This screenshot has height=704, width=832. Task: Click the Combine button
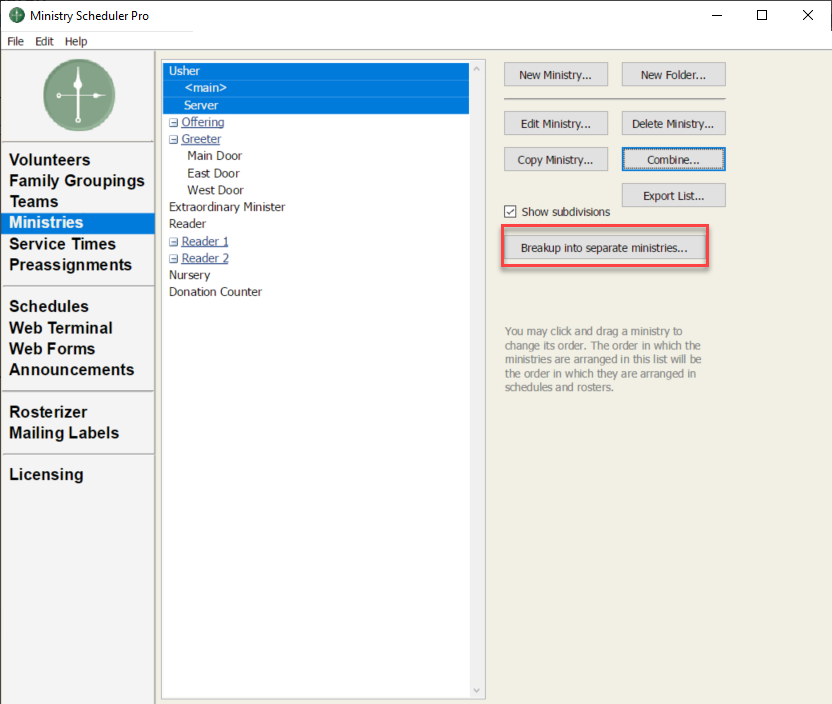[673, 160]
